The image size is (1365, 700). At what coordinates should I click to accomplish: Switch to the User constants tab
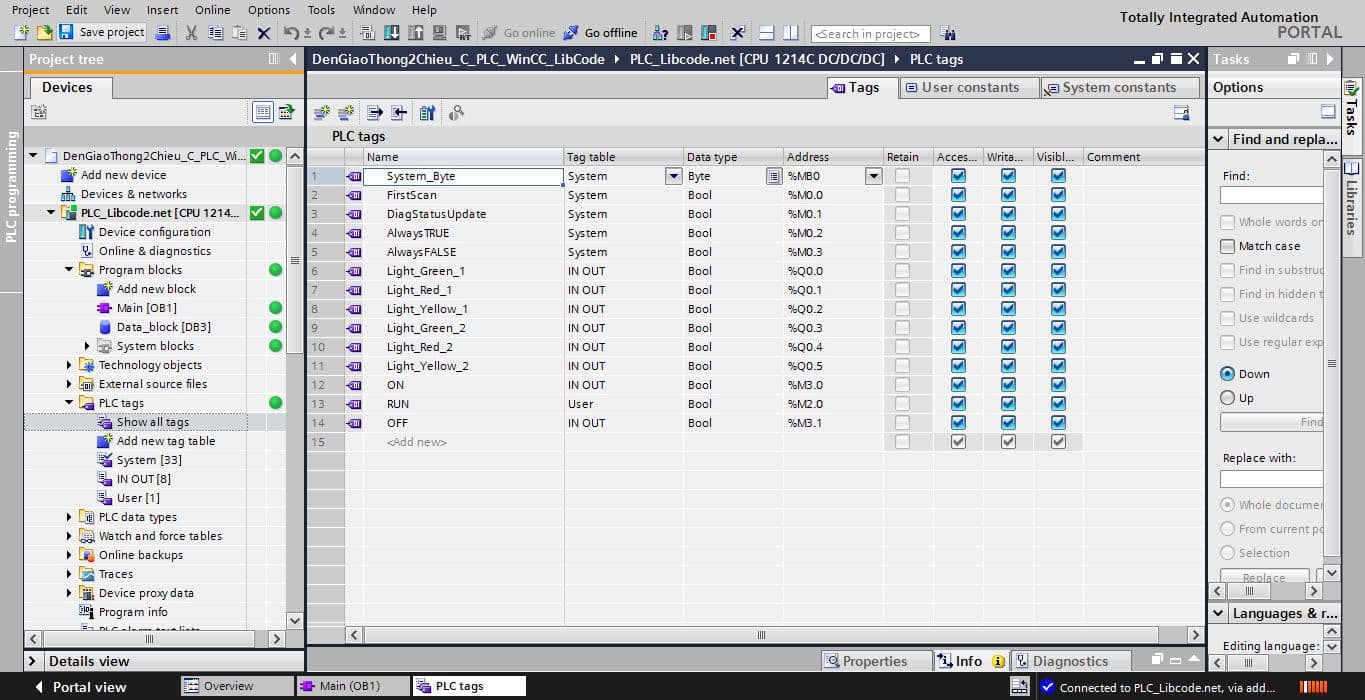968,88
